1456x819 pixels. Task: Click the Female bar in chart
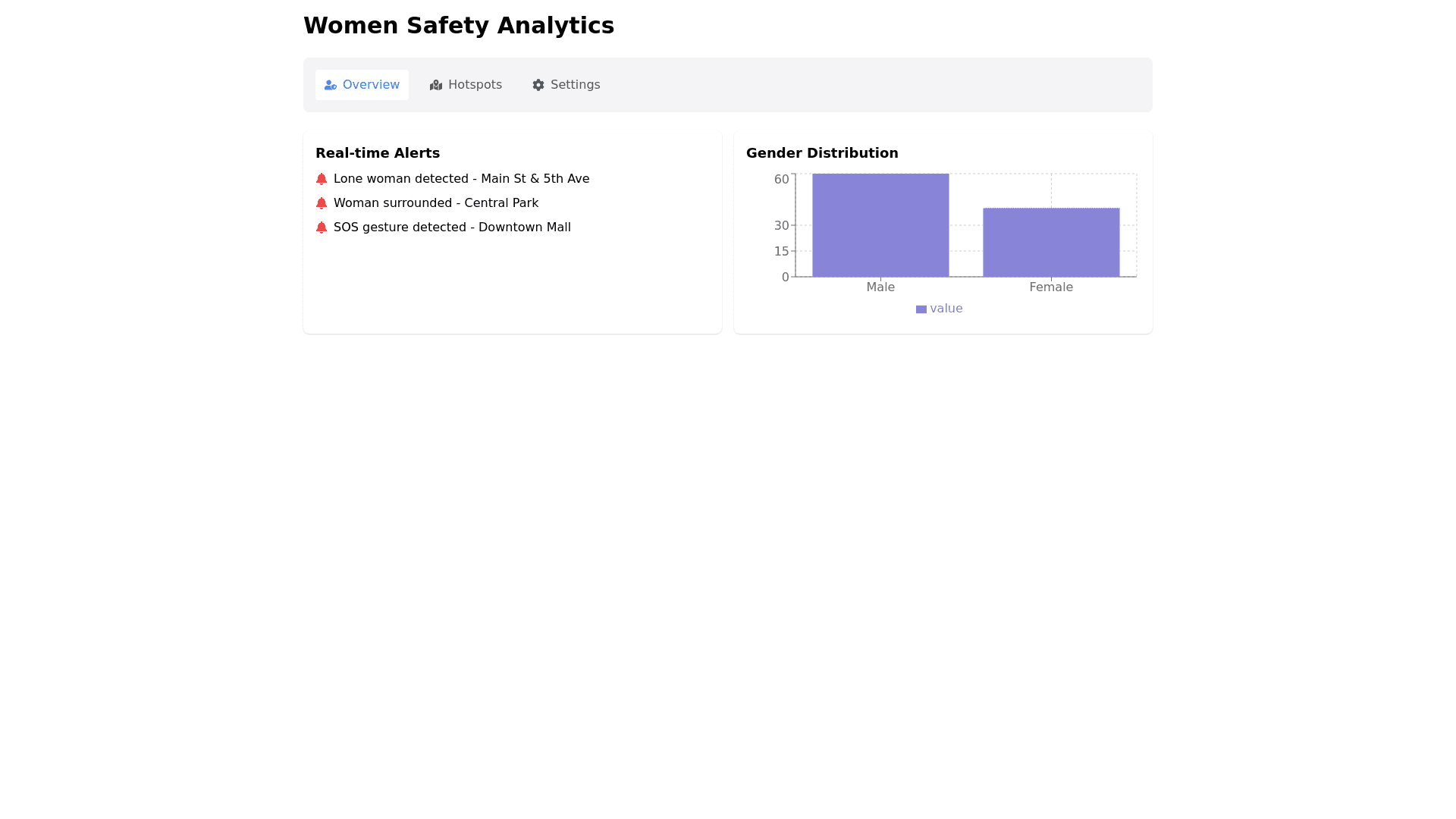[x=1051, y=243]
